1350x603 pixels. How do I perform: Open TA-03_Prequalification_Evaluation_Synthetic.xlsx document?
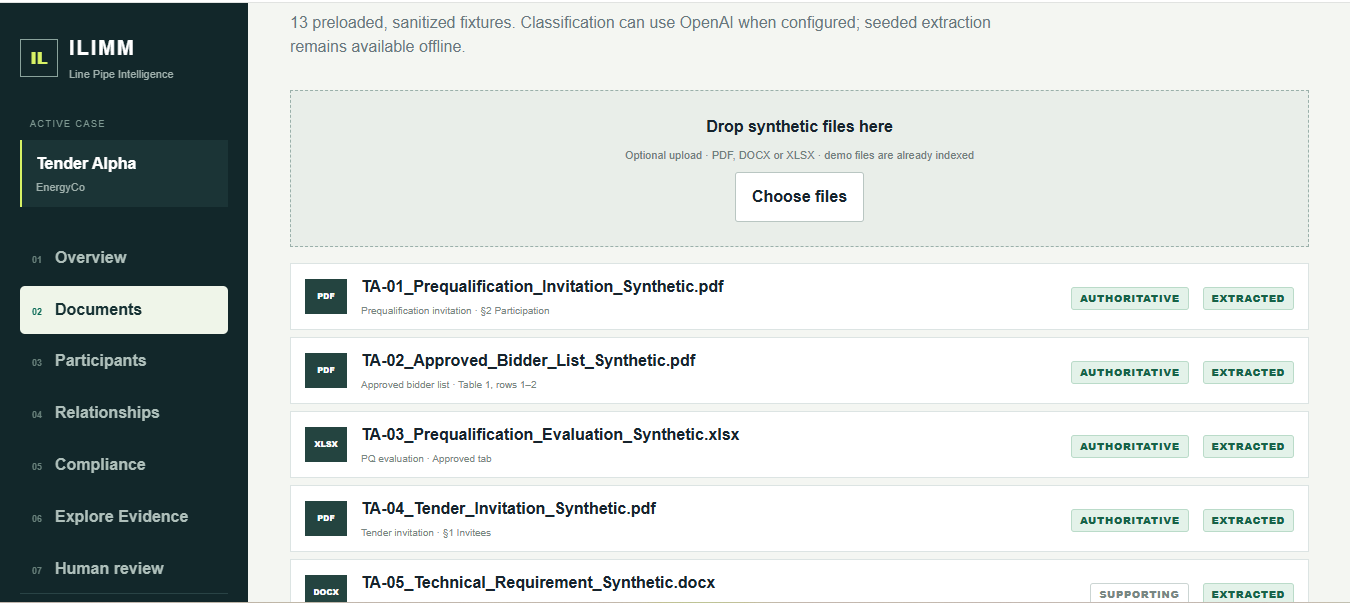click(551, 435)
